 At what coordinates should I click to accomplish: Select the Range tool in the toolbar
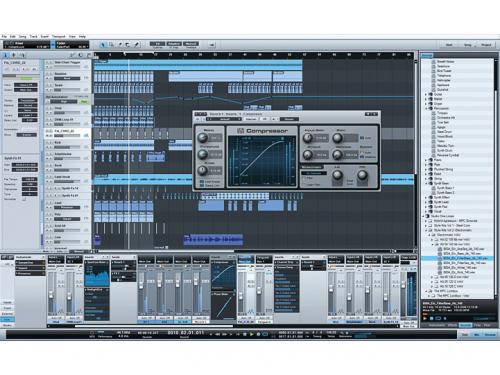(111, 44)
